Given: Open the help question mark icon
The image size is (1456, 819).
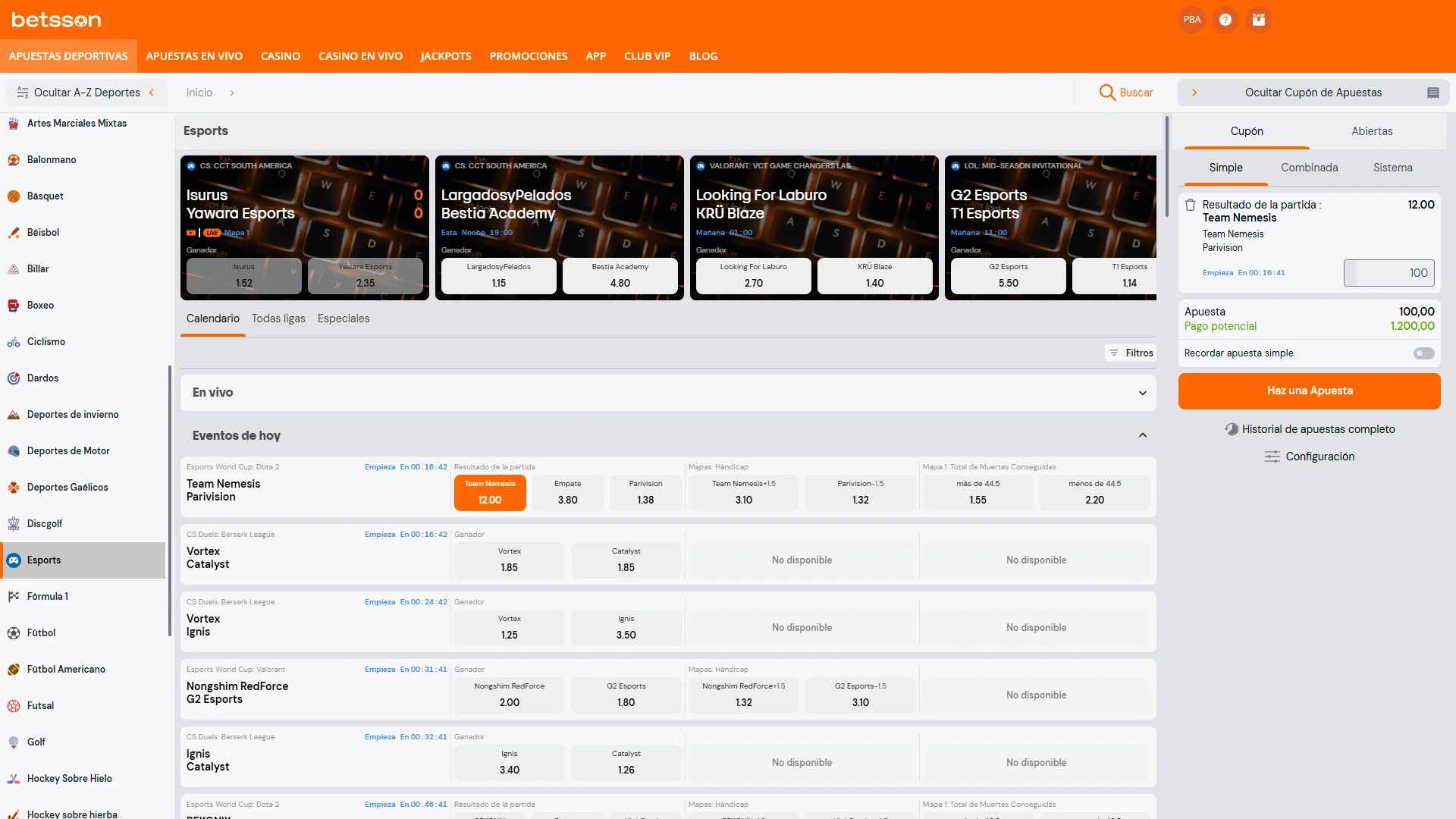Looking at the screenshot, I should coord(1225,20).
